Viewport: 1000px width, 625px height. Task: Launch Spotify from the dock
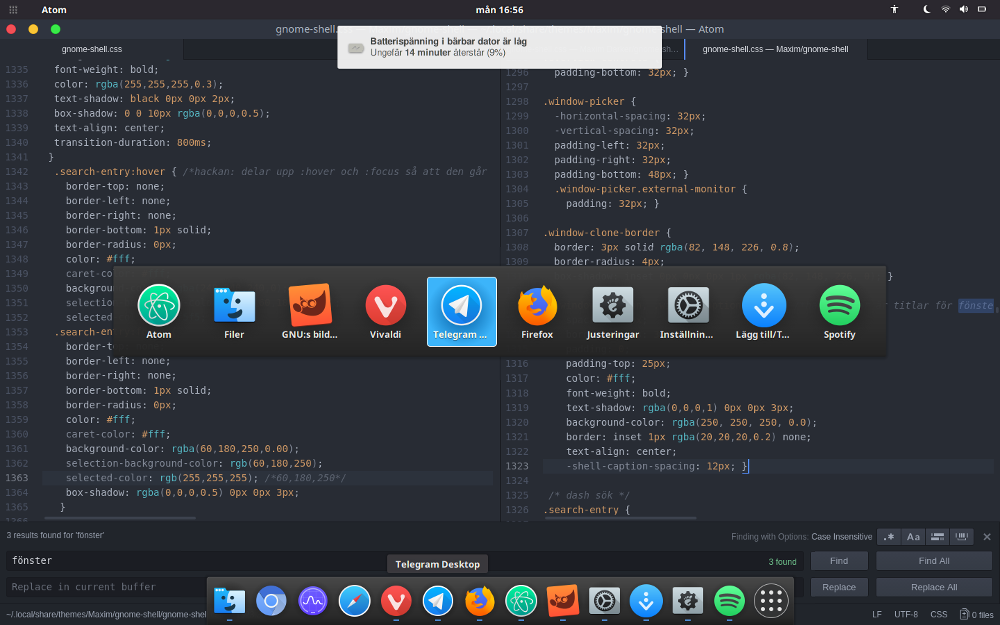tap(730, 601)
